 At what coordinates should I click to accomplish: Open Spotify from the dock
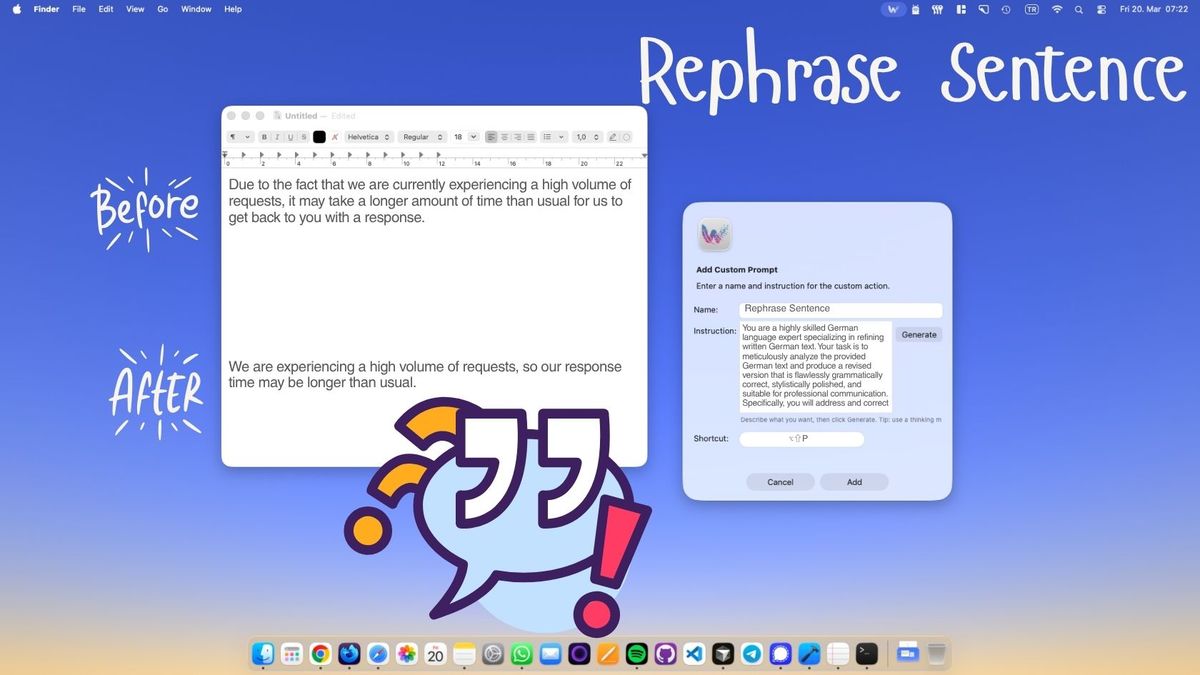(x=636, y=654)
